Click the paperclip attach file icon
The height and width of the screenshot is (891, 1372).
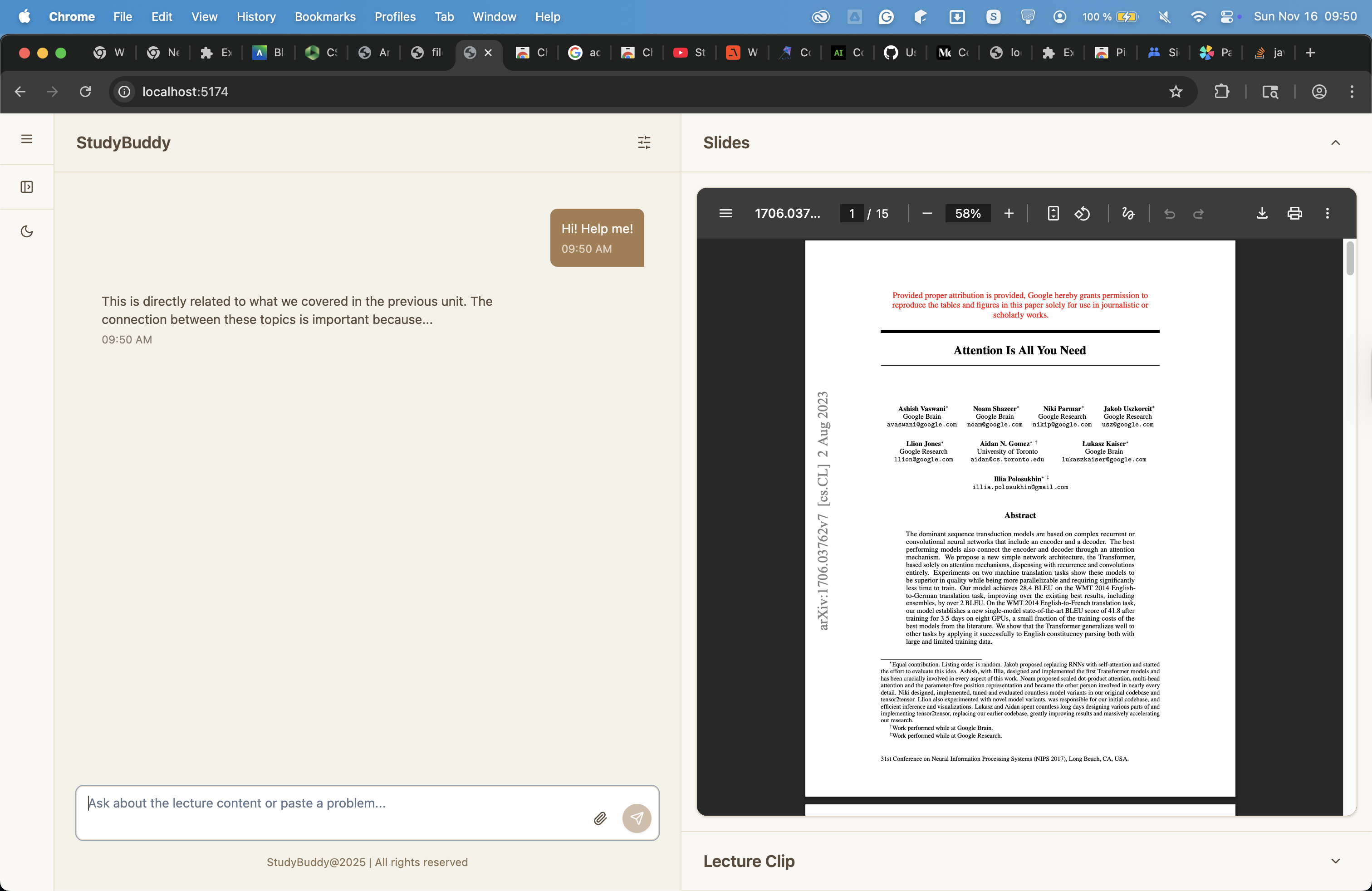tap(600, 818)
